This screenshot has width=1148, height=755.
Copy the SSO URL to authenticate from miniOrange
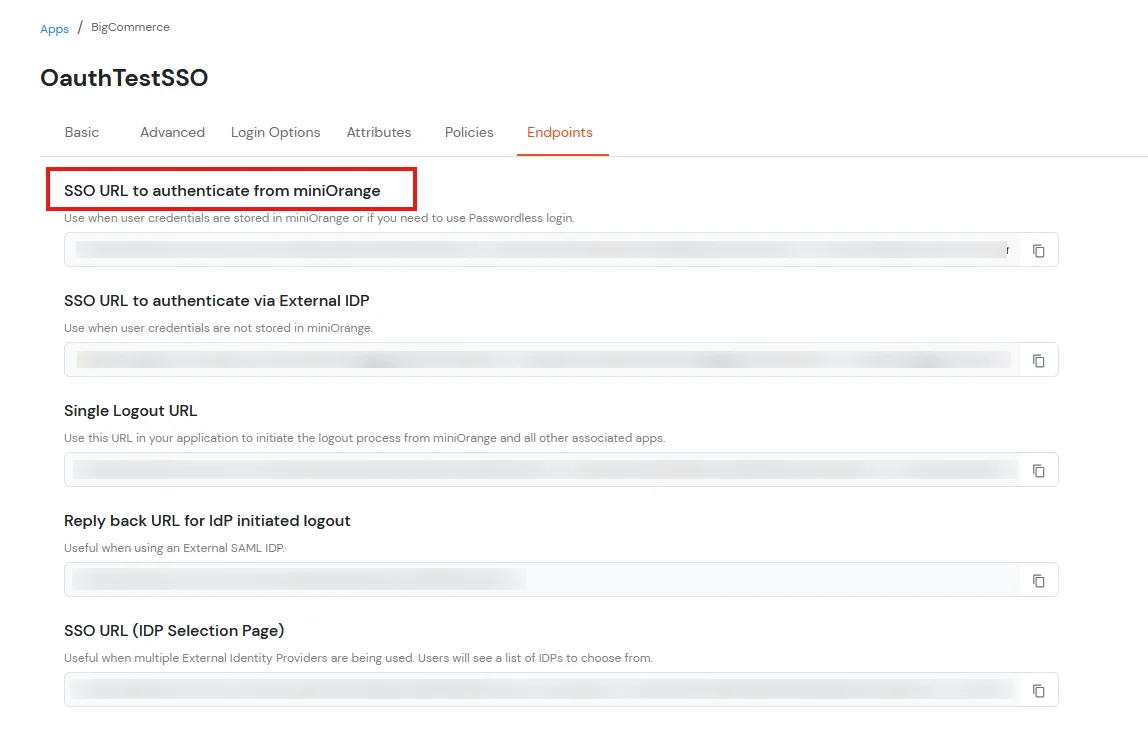(x=1038, y=250)
